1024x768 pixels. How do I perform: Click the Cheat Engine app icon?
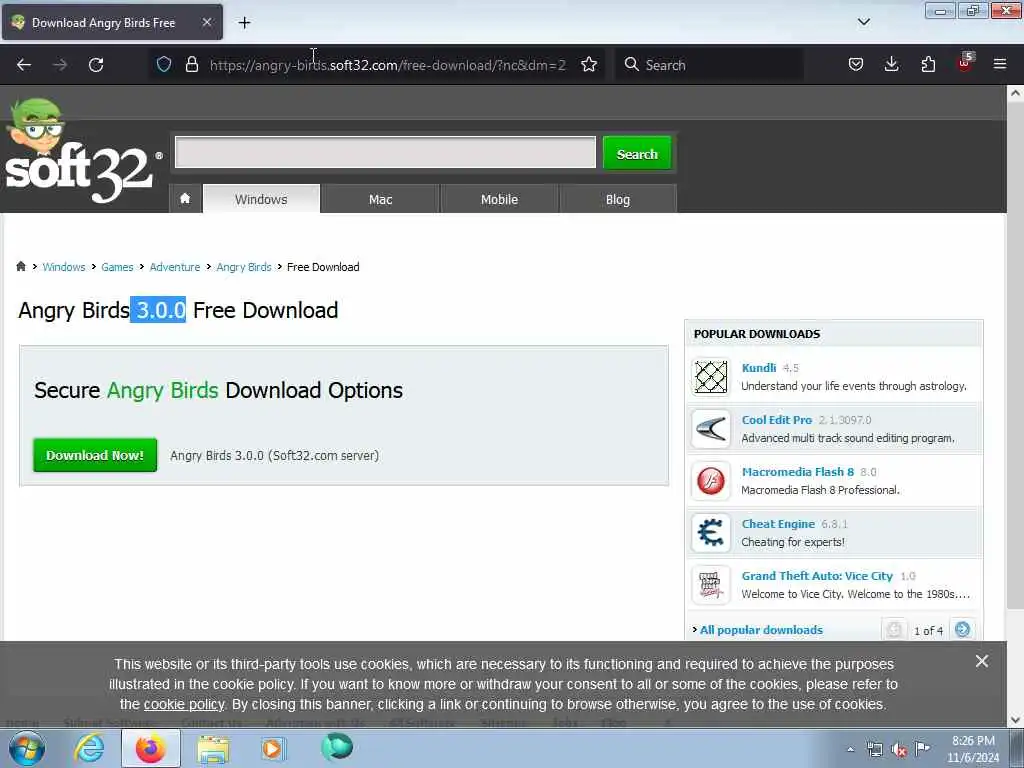coord(711,533)
